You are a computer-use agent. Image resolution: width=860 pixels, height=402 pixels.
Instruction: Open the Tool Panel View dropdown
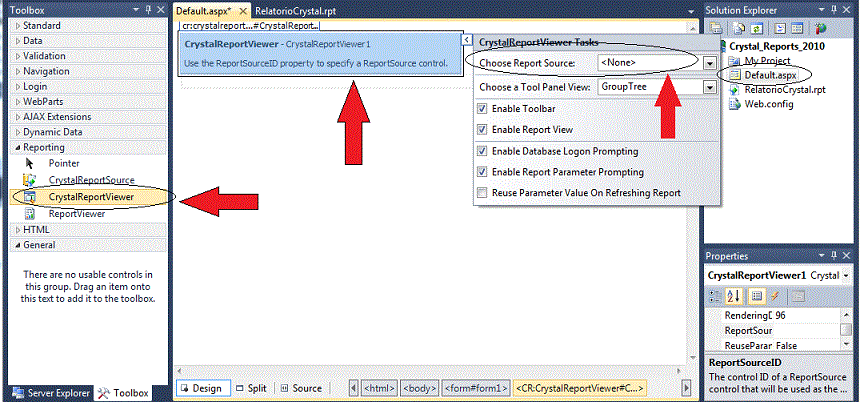[710, 87]
